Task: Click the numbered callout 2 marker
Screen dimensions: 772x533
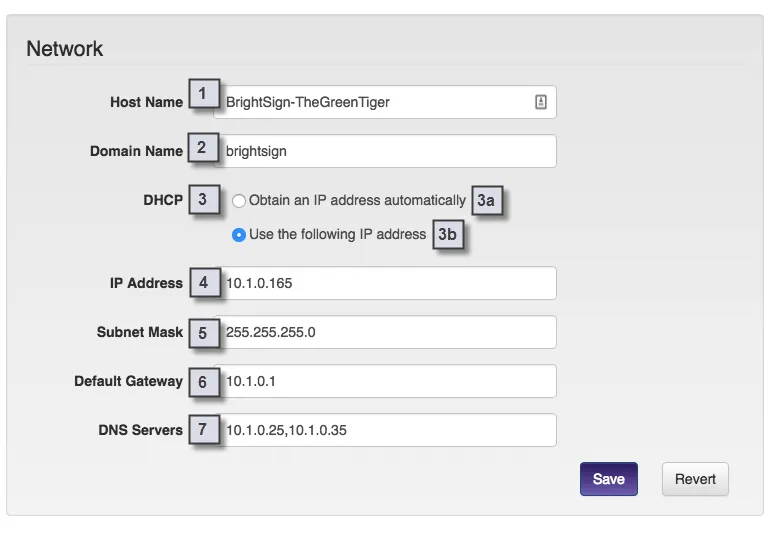Action: 203,147
